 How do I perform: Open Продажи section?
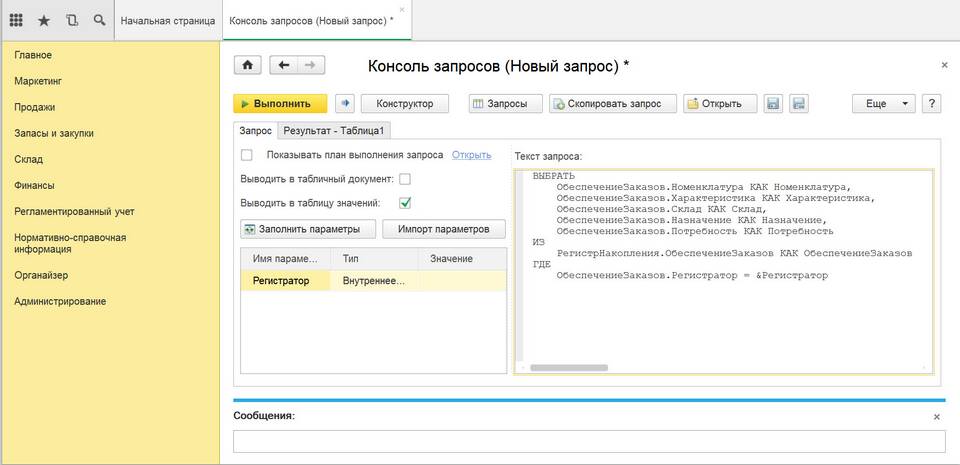point(34,107)
